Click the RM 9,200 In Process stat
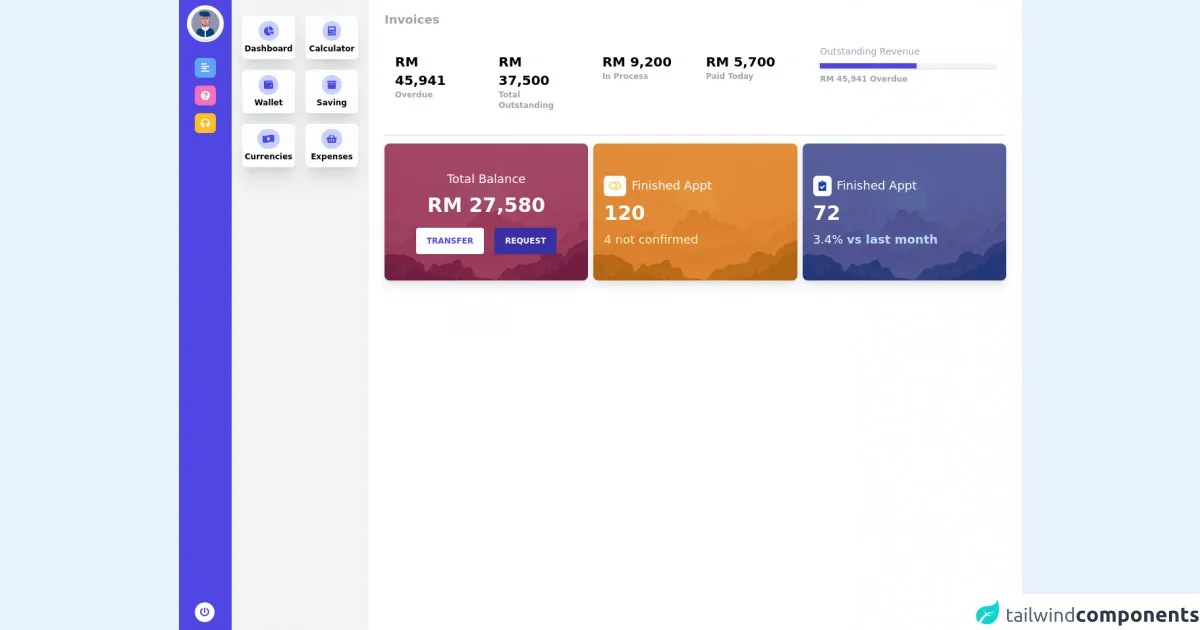This screenshot has width=1200, height=630. (637, 62)
